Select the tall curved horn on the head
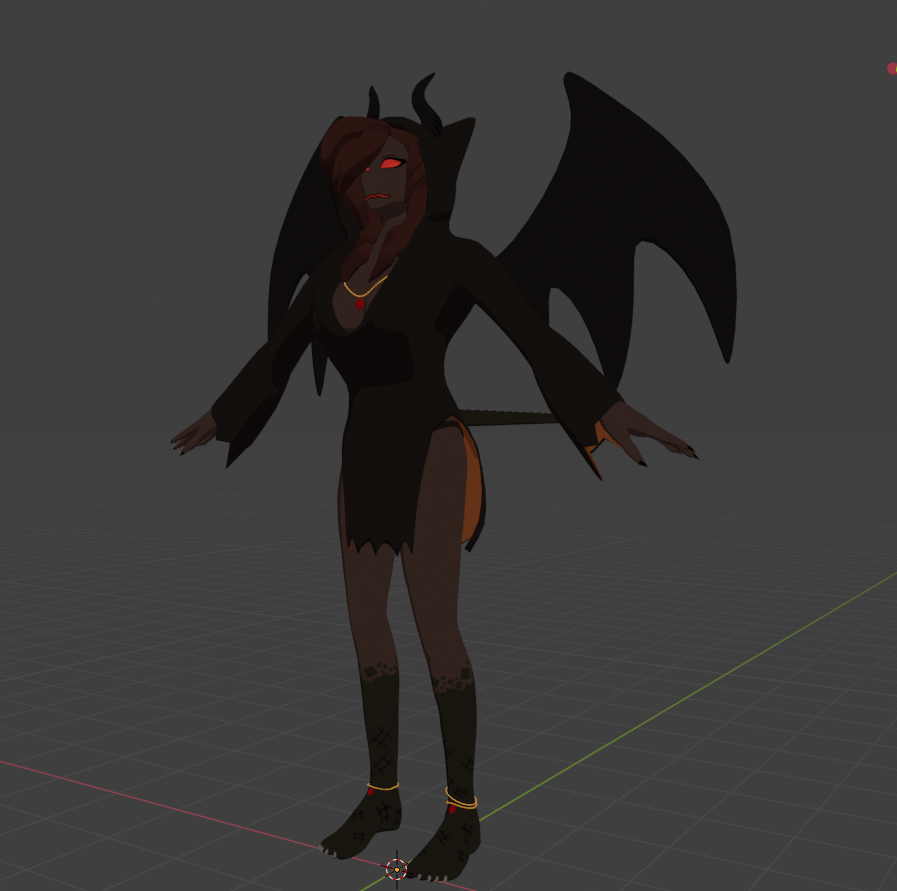The height and width of the screenshot is (891, 897). coord(427,105)
